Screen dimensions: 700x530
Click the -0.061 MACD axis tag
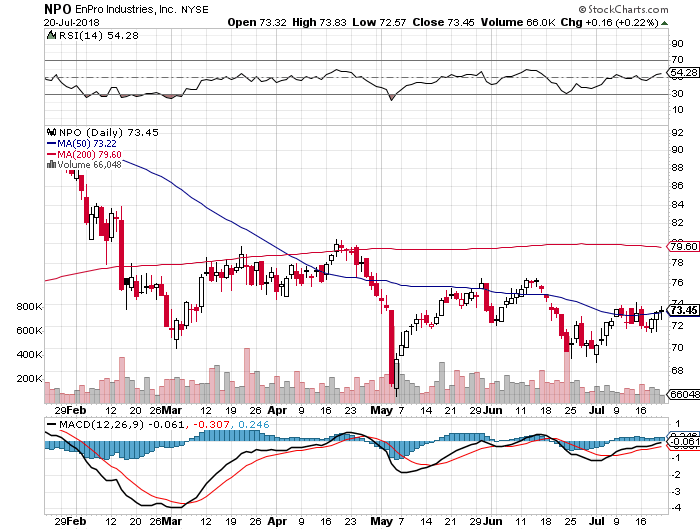(x=684, y=442)
